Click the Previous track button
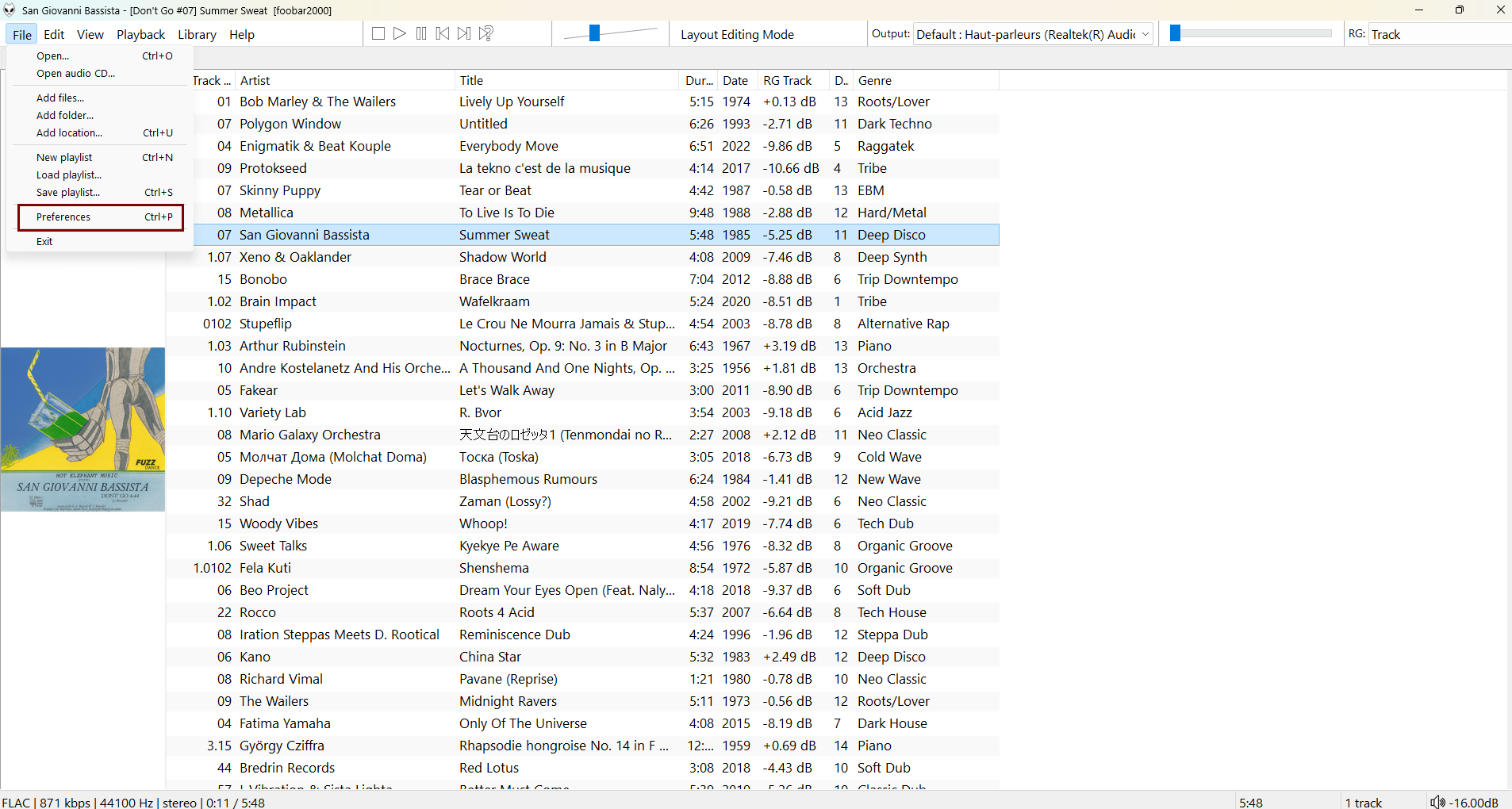Image resolution: width=1512 pixels, height=809 pixels. 443,33
